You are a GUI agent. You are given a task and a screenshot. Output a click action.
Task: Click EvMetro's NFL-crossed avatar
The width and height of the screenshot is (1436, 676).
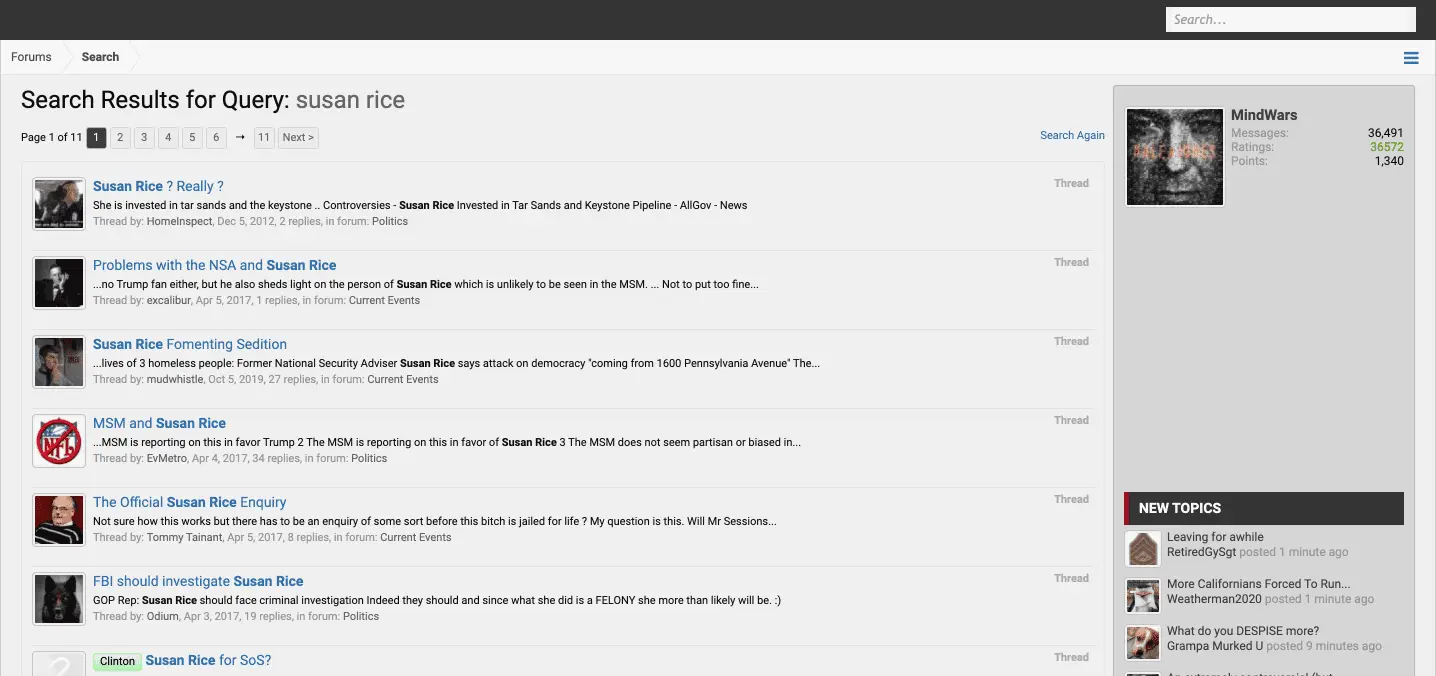[58, 441]
